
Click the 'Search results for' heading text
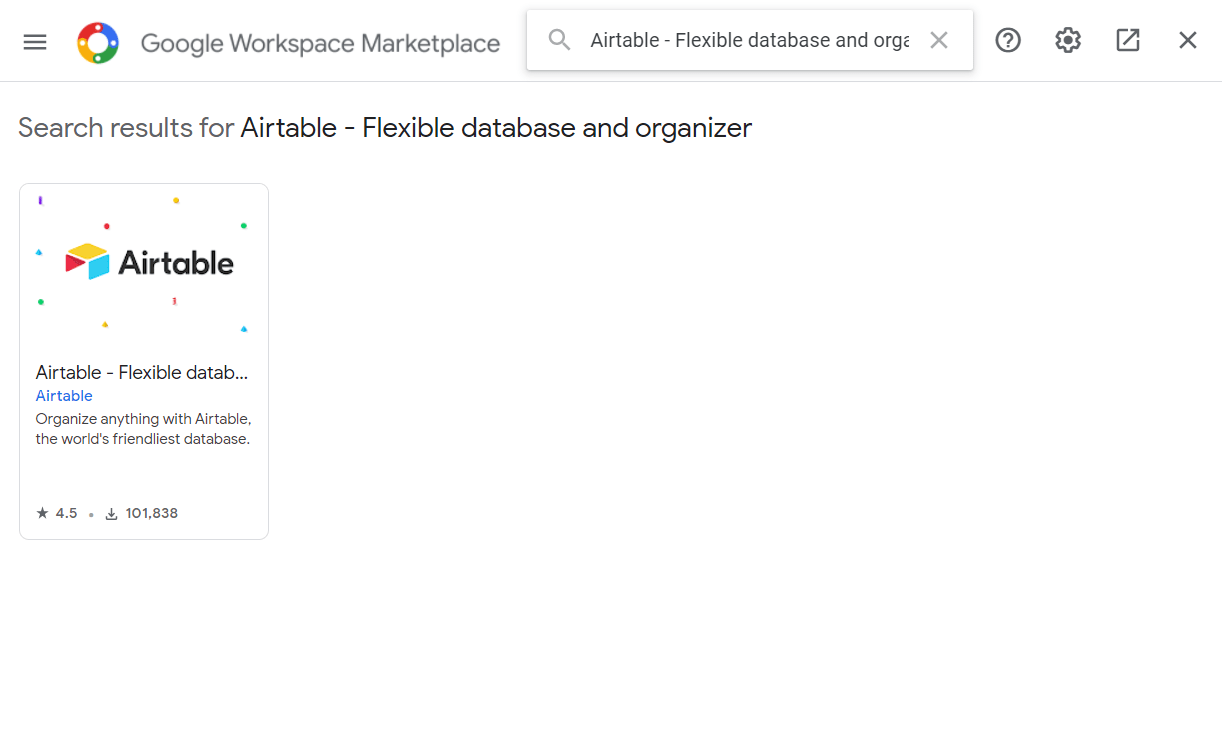(126, 128)
